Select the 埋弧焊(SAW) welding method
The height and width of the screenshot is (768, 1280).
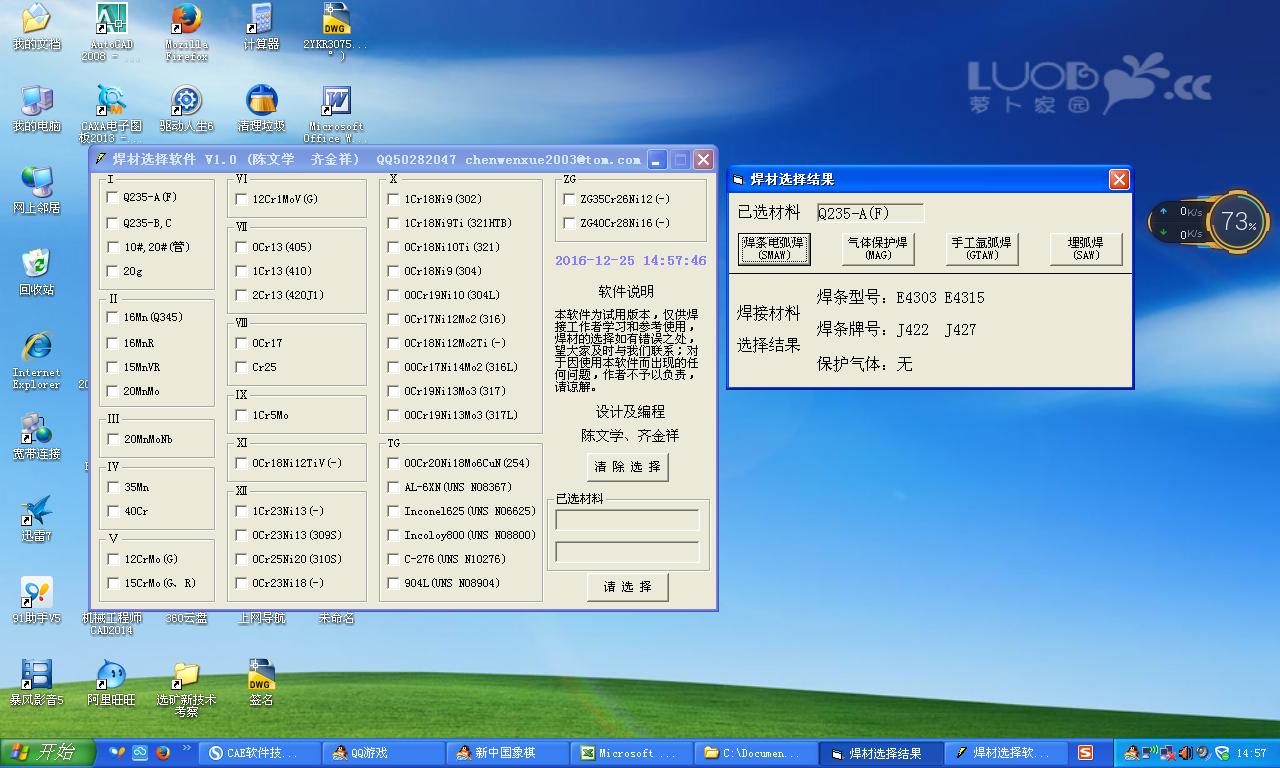click(x=1085, y=249)
